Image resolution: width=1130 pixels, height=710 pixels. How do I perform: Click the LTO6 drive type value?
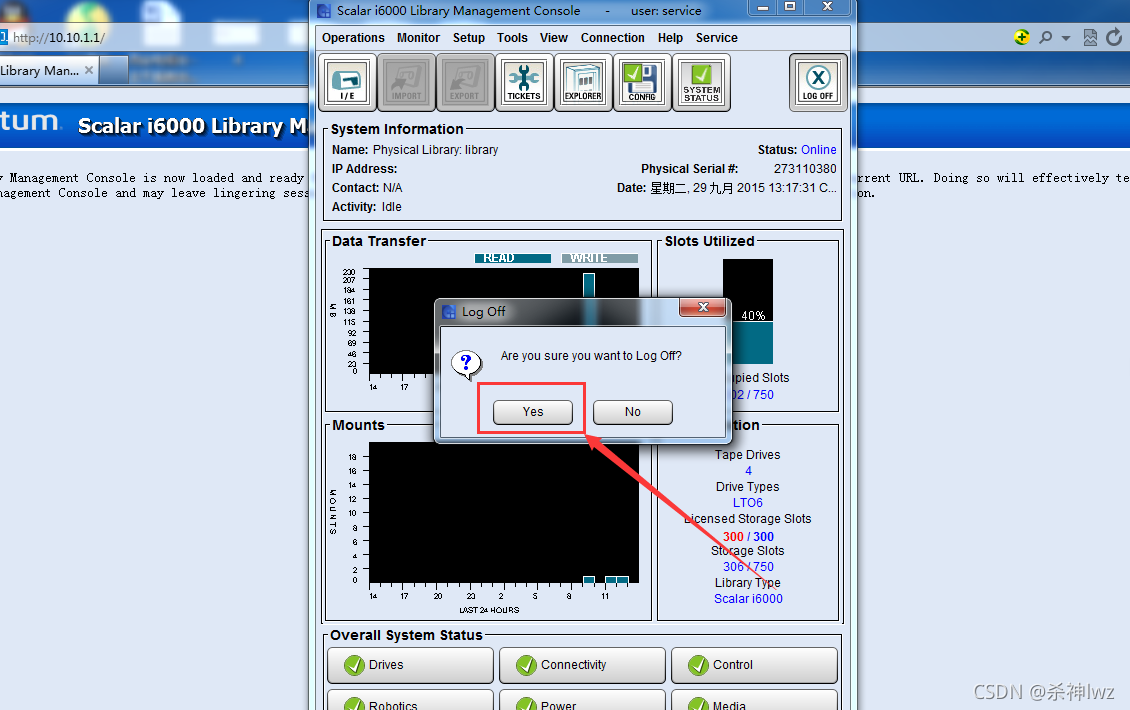747,503
